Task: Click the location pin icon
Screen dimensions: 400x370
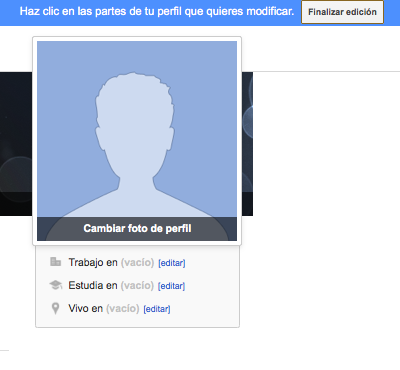Action: [56, 308]
